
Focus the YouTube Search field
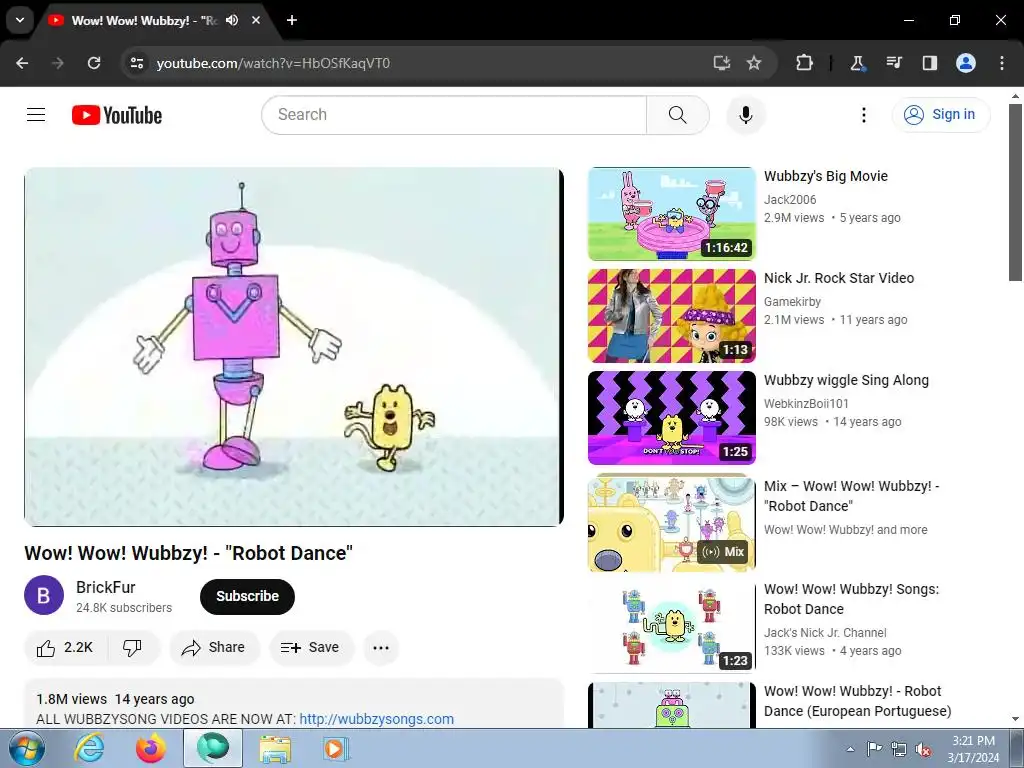[455, 115]
